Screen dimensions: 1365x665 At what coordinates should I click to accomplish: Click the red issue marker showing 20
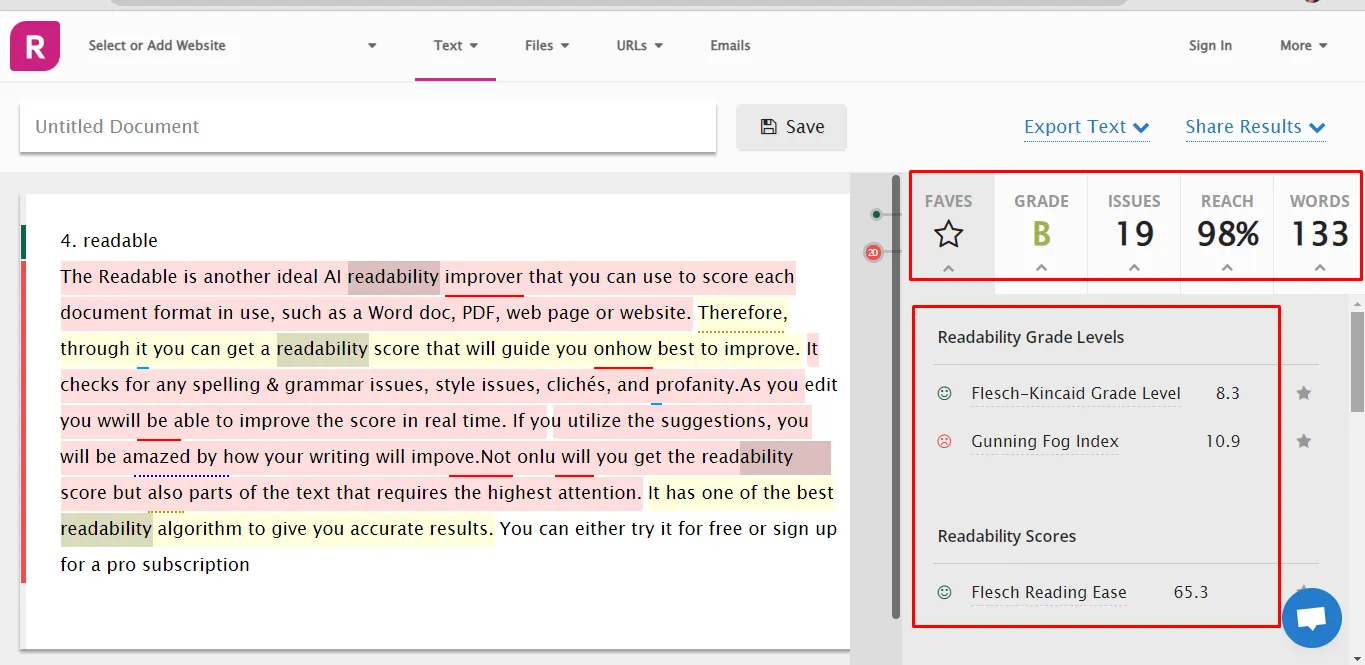pos(873,253)
